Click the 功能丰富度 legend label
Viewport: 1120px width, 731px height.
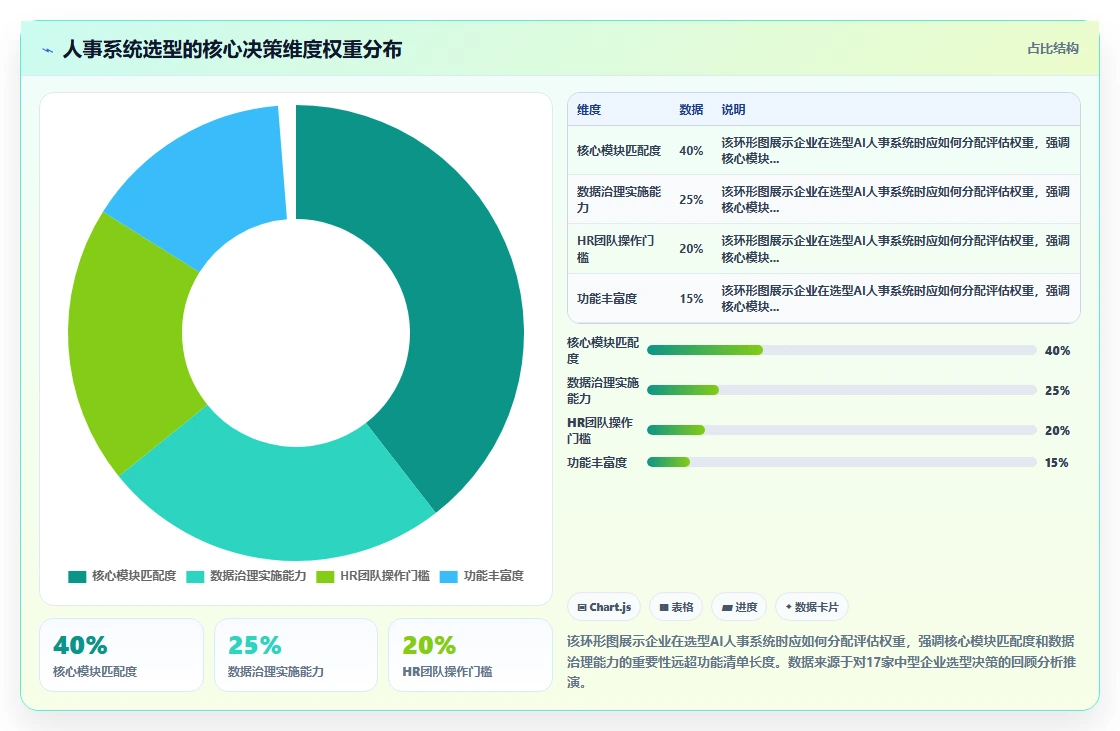494,576
